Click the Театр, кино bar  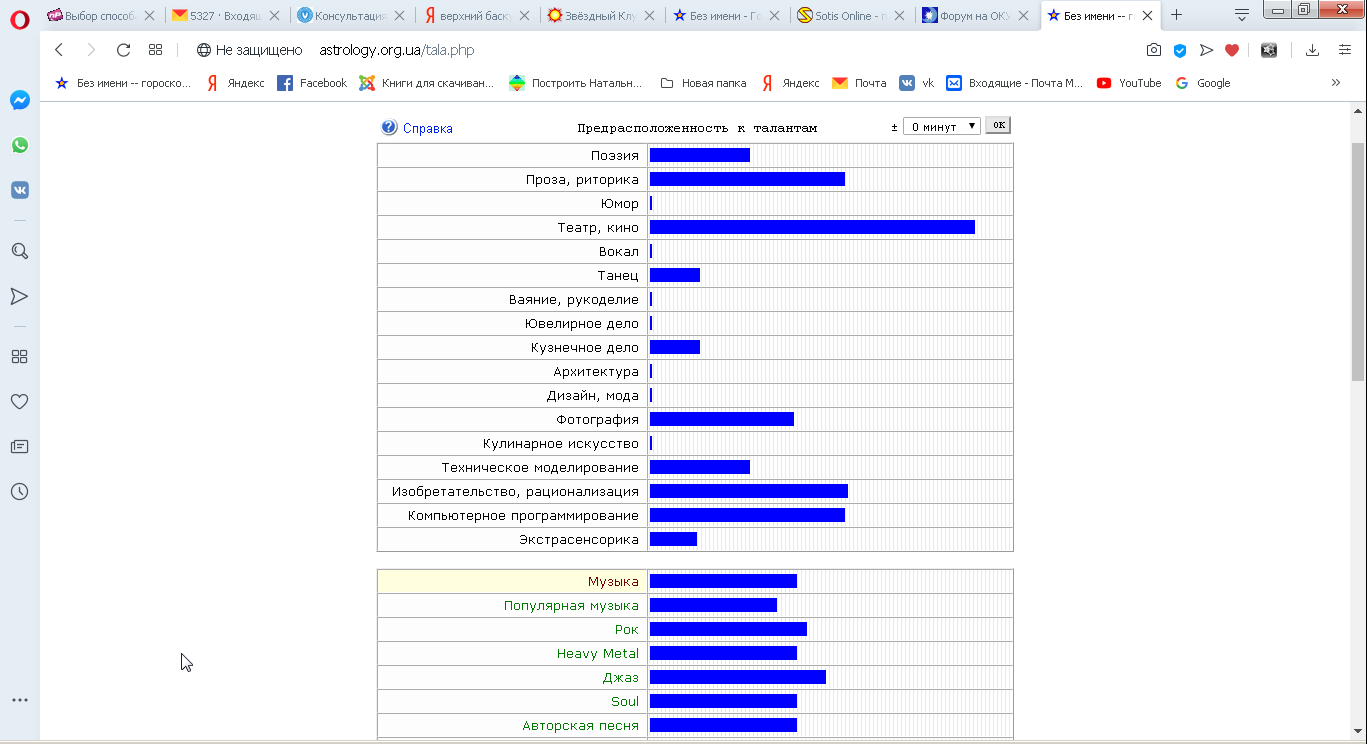click(812, 227)
